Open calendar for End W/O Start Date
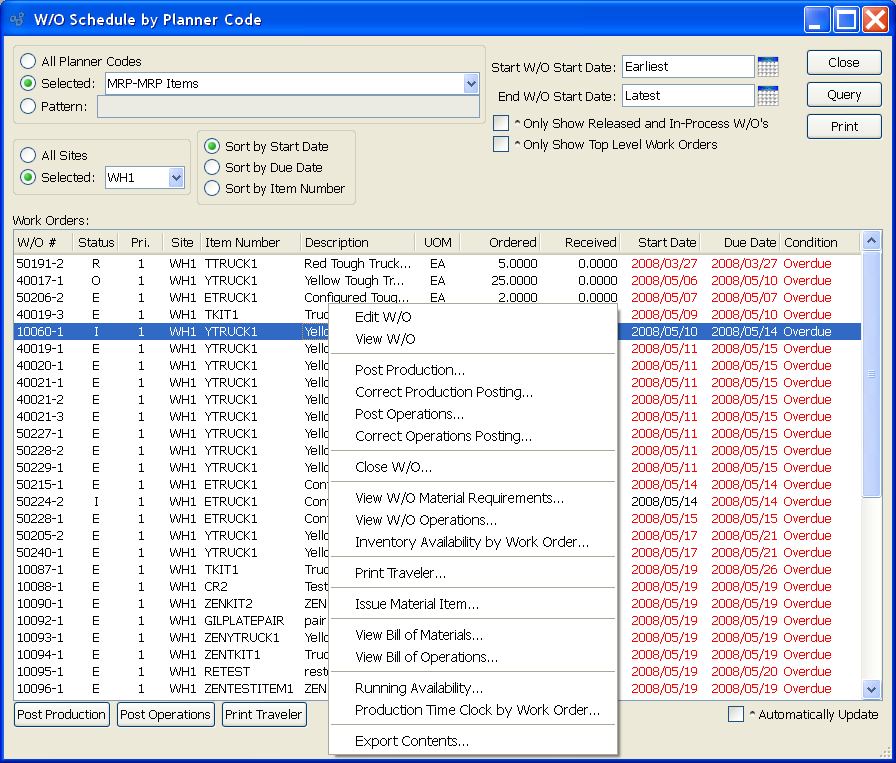This screenshot has height=763, width=896. (767, 96)
